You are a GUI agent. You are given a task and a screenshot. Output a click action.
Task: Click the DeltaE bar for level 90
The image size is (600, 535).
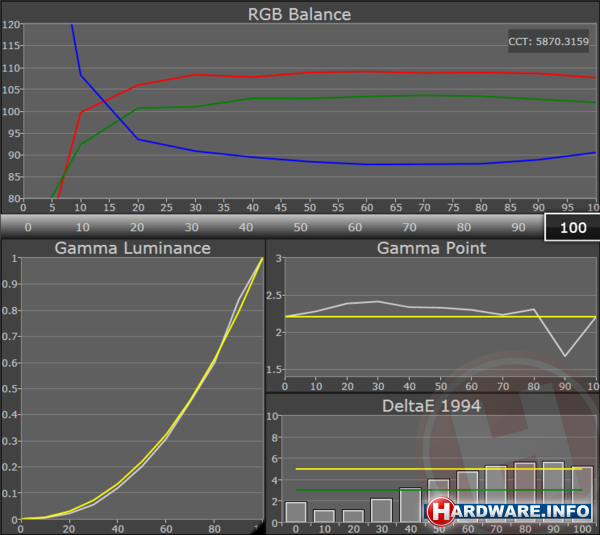pos(553,492)
